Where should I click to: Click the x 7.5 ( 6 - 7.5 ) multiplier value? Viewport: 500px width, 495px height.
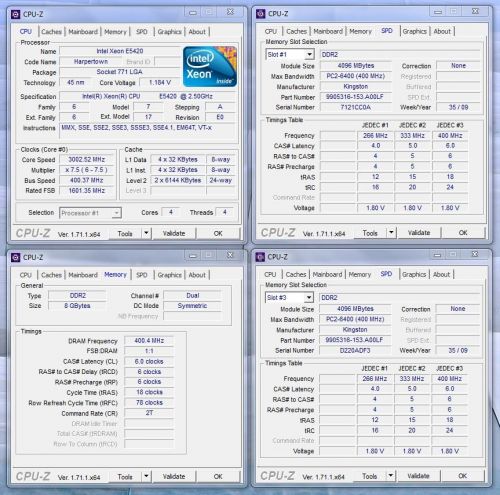[x=87, y=170]
